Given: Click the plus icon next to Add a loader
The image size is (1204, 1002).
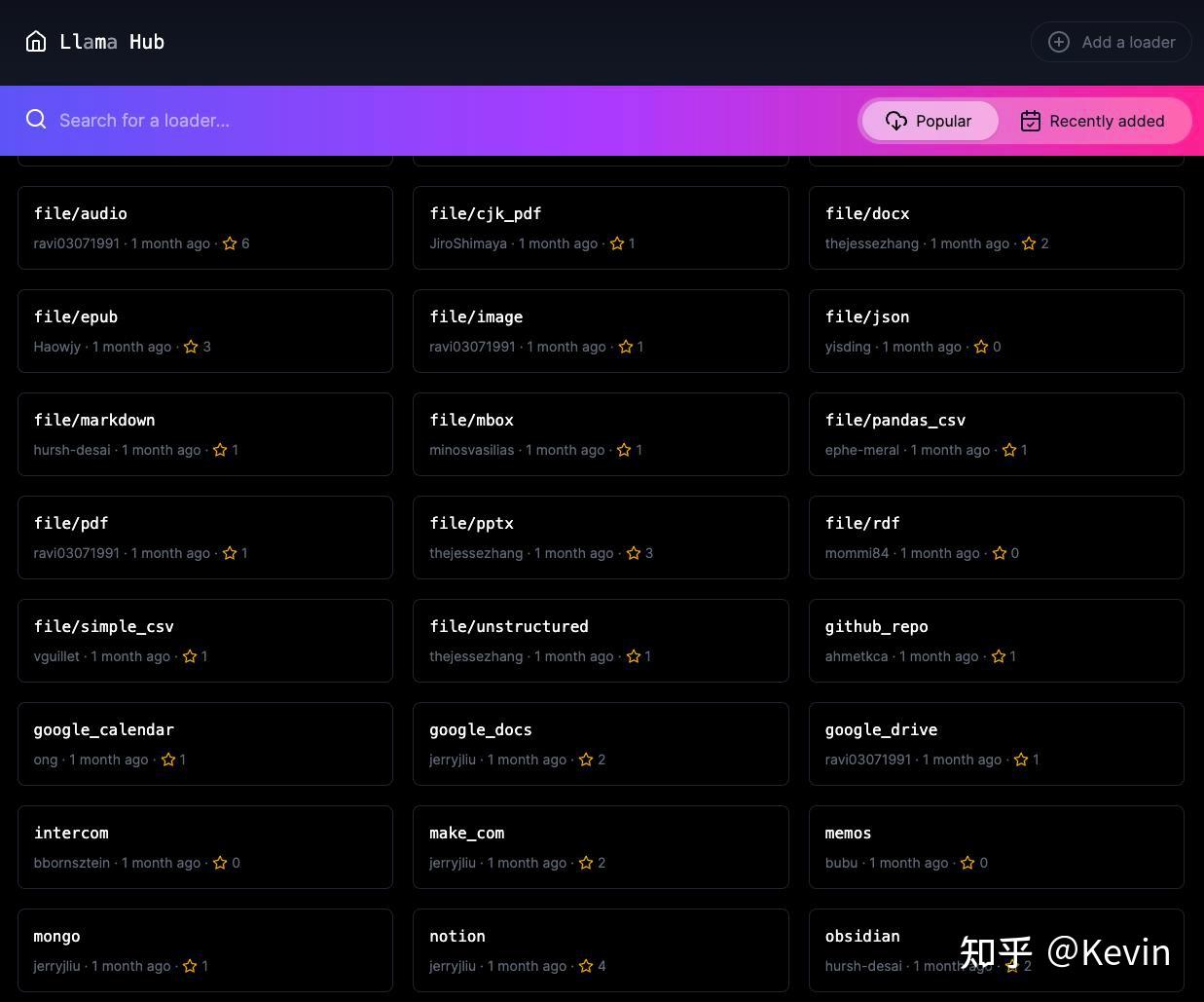Looking at the screenshot, I should tap(1058, 42).
